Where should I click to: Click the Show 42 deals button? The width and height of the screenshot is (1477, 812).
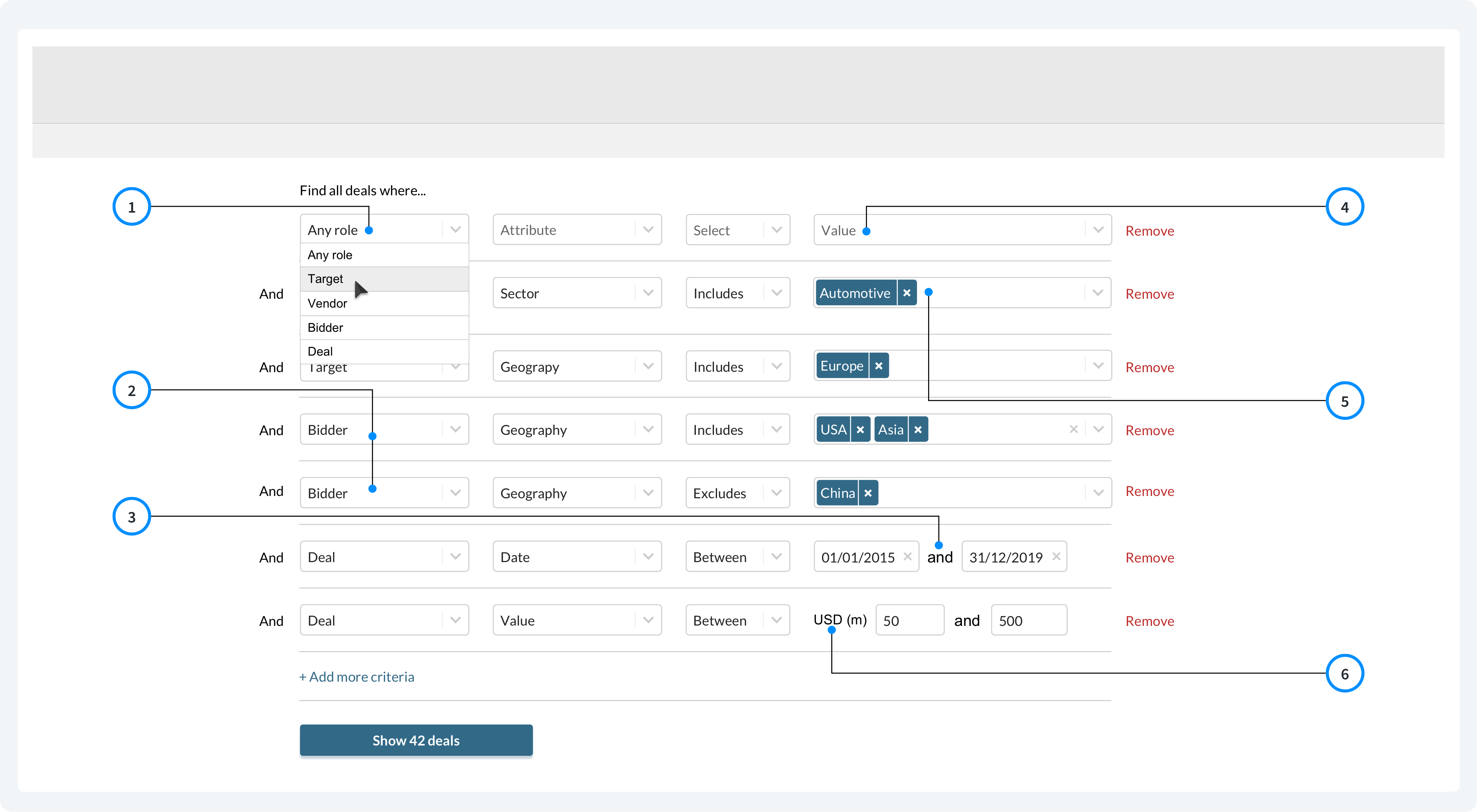pyautogui.click(x=416, y=740)
